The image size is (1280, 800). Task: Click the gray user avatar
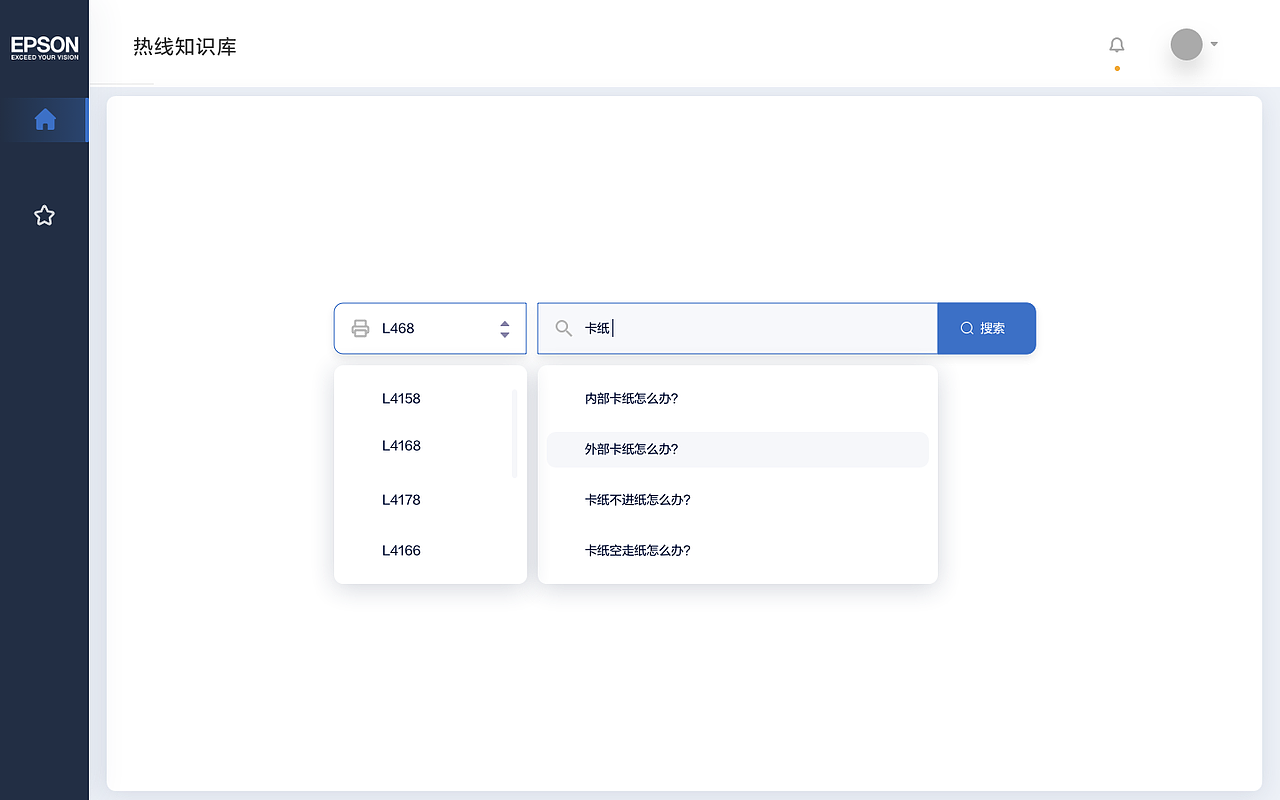coord(1186,44)
